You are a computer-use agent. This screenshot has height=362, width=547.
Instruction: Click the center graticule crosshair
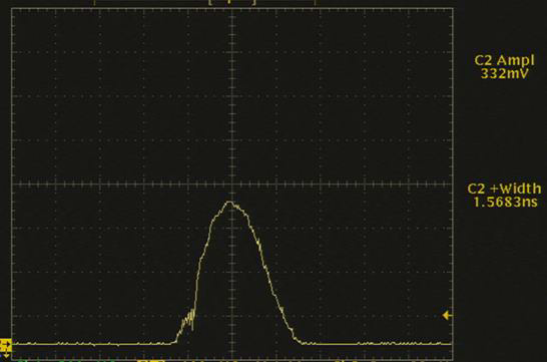[232, 184]
